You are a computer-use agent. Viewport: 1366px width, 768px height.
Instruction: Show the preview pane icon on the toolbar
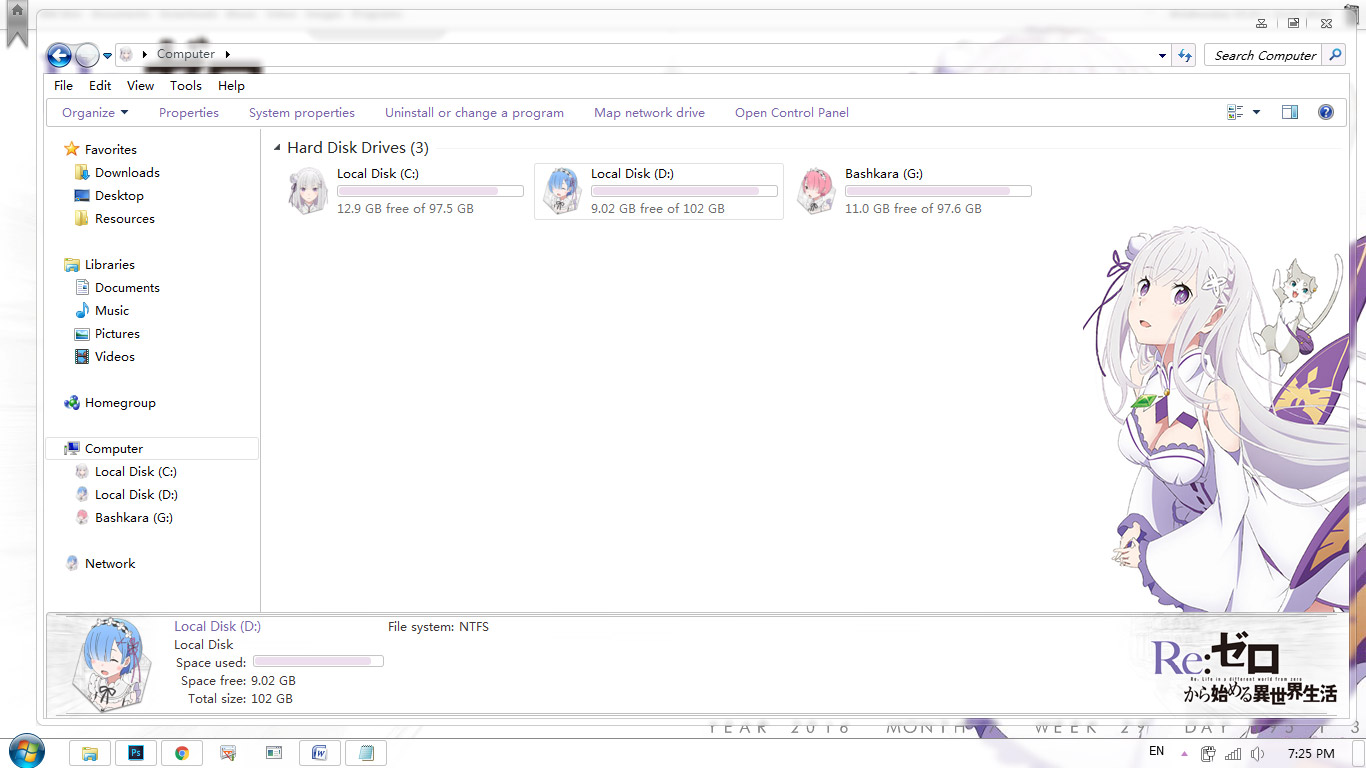click(1290, 111)
